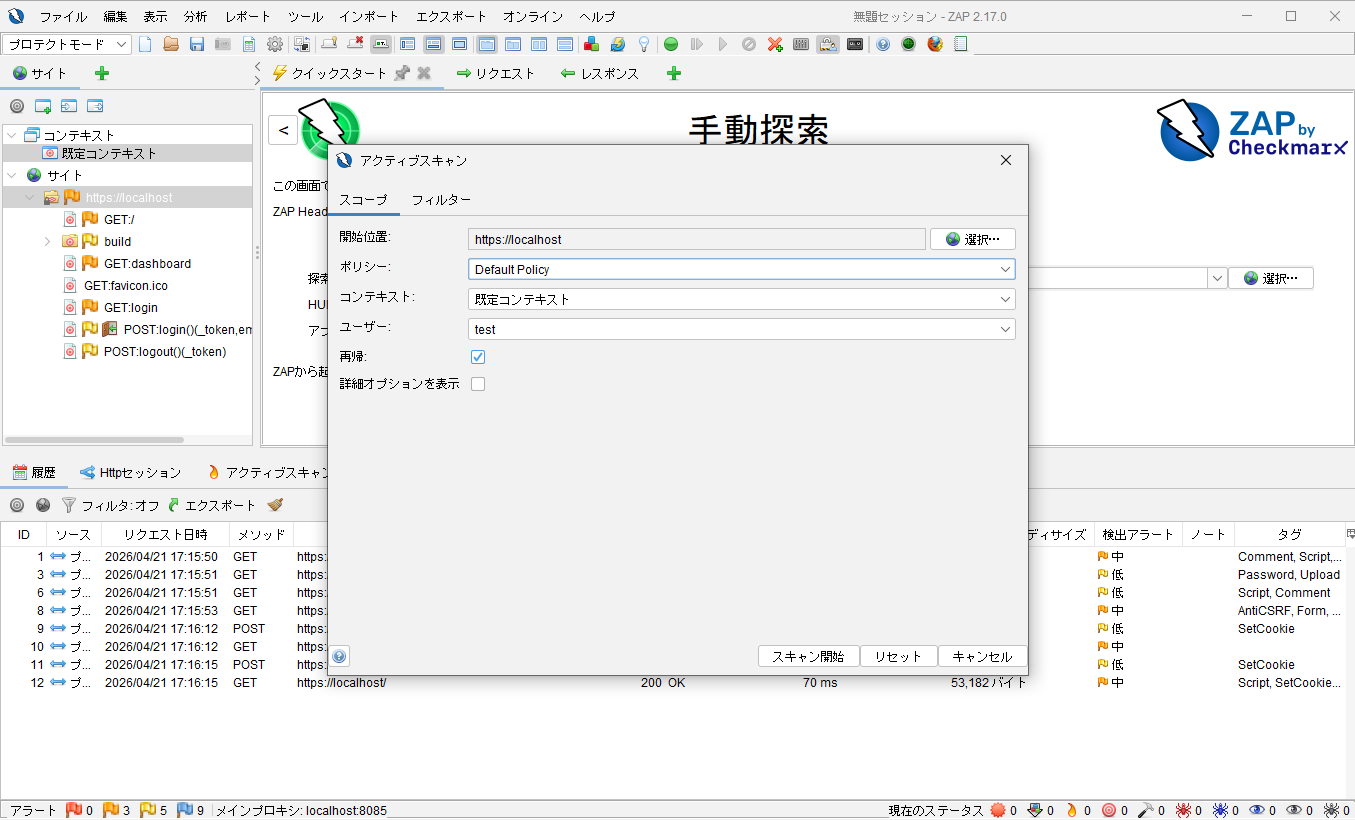The height and width of the screenshot is (820, 1355).
Task: Click the broom icon in history toolbar
Action: [x=275, y=505]
